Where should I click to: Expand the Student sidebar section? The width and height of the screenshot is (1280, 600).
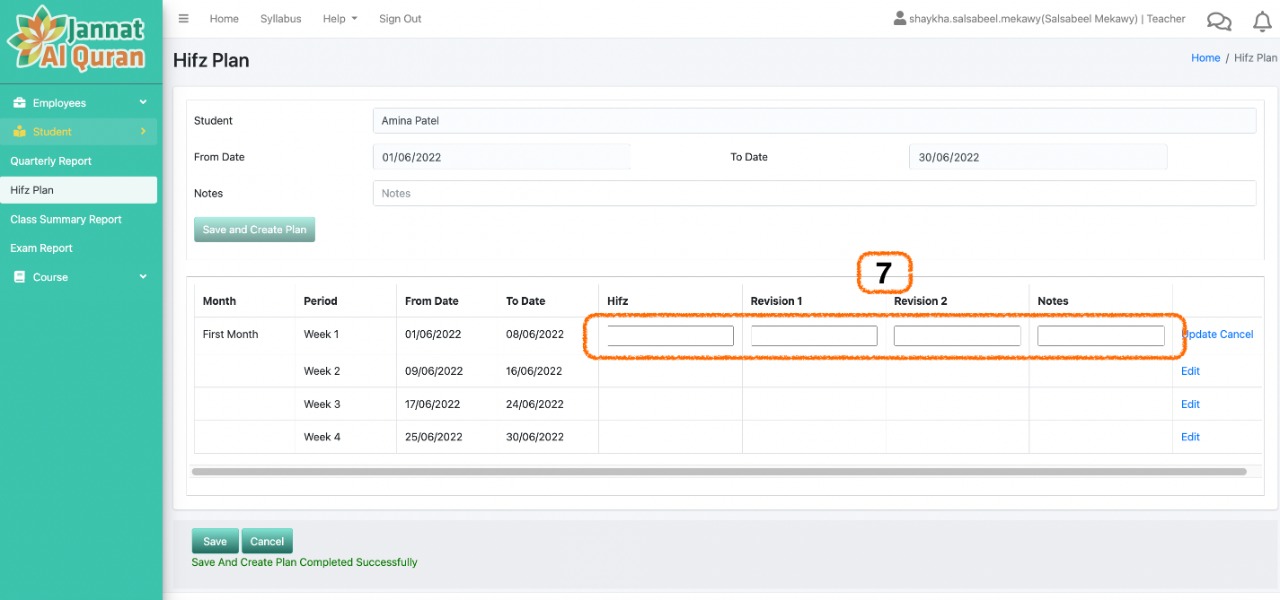(x=78, y=132)
